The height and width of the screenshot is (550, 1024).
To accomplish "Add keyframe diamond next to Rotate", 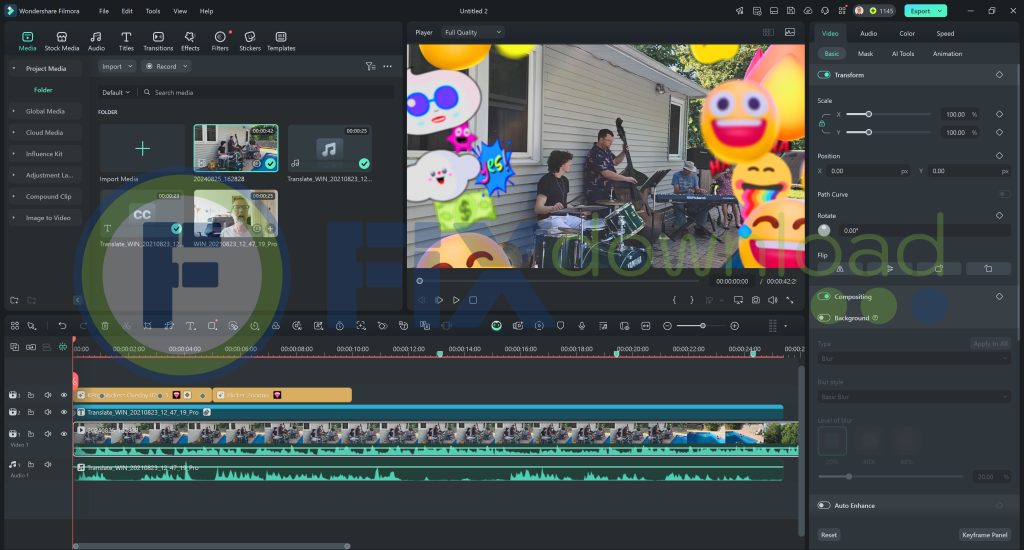I will coord(998,215).
